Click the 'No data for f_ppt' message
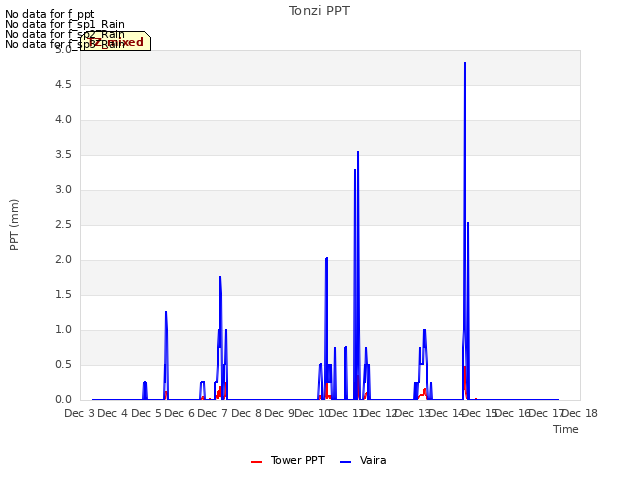 [x=50, y=14]
